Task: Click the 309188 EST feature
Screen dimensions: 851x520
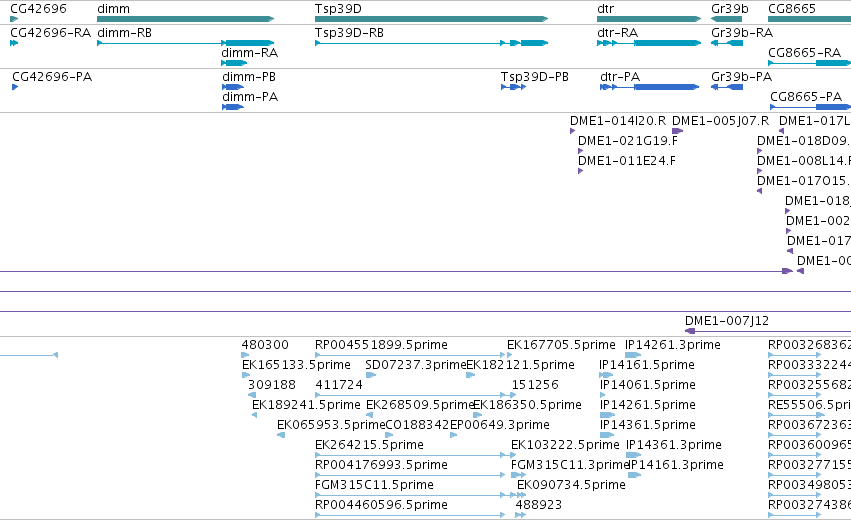Action: click(252, 395)
